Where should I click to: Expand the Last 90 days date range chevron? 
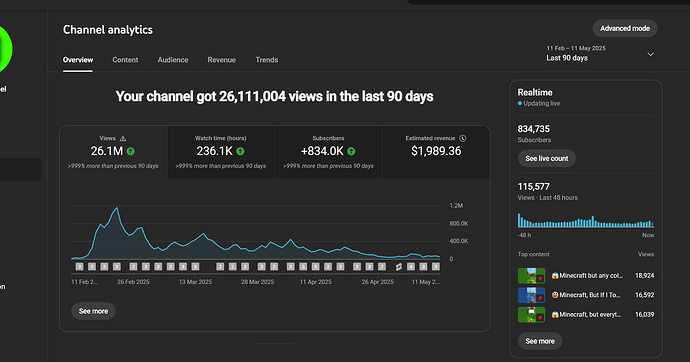(650, 54)
